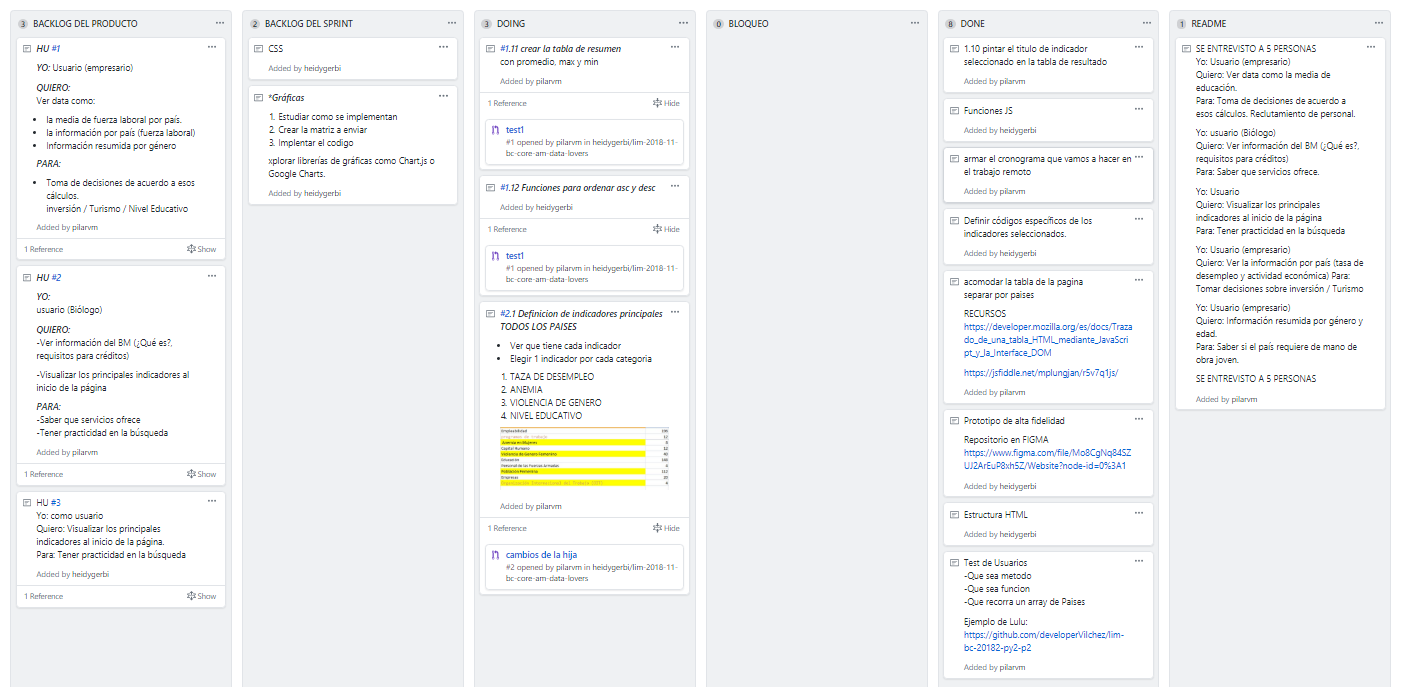The width and height of the screenshot is (1401, 687).
Task: Open *Gráficas card options menu
Action: click(443, 96)
